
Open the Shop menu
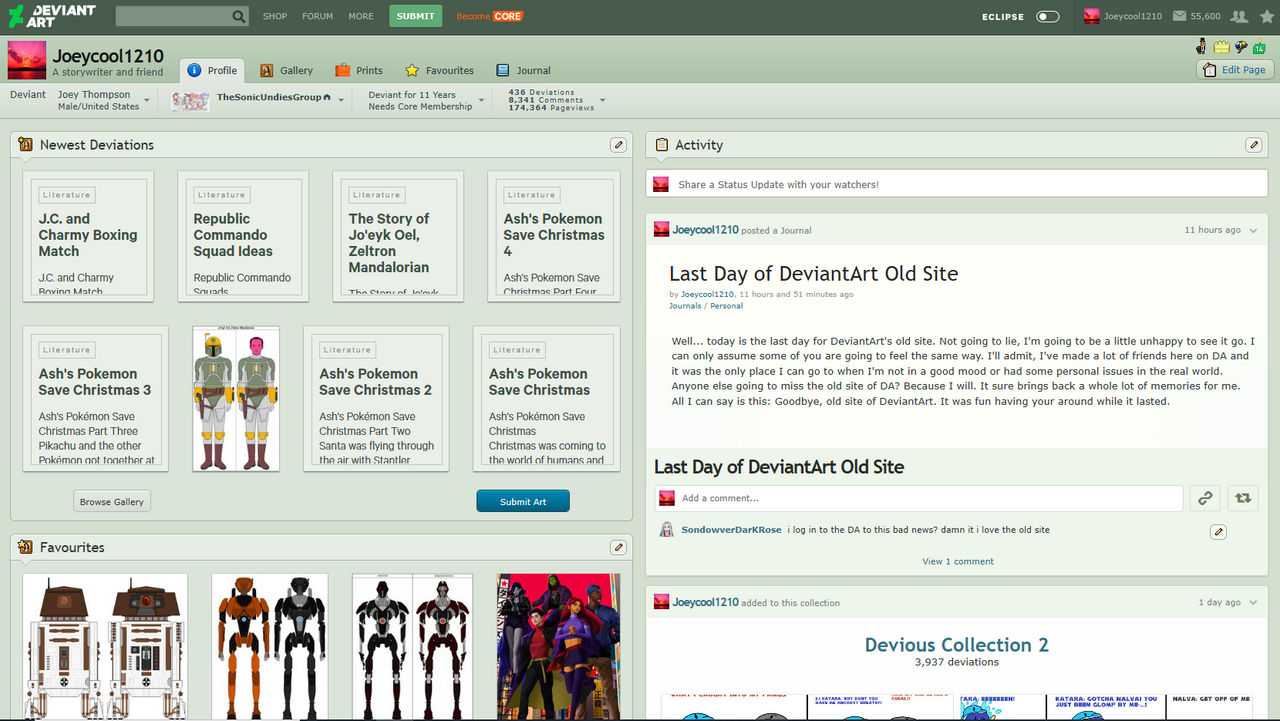(275, 16)
